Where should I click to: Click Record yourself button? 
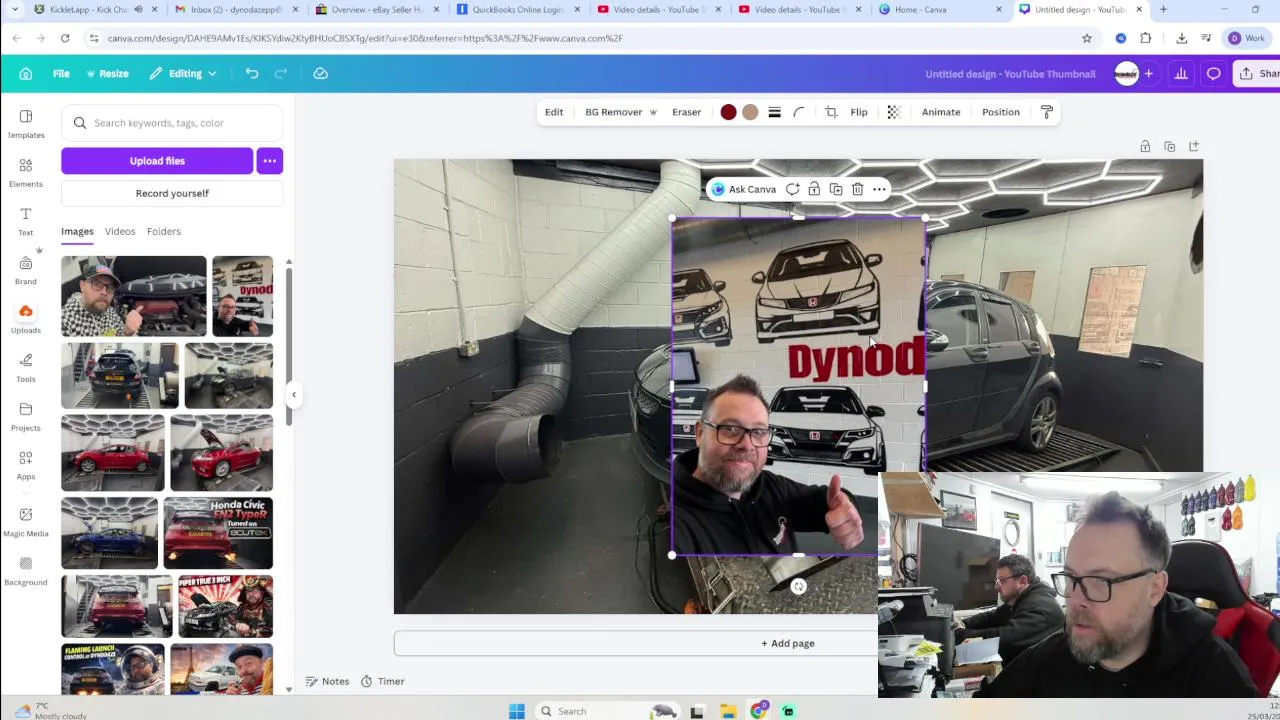click(x=172, y=193)
